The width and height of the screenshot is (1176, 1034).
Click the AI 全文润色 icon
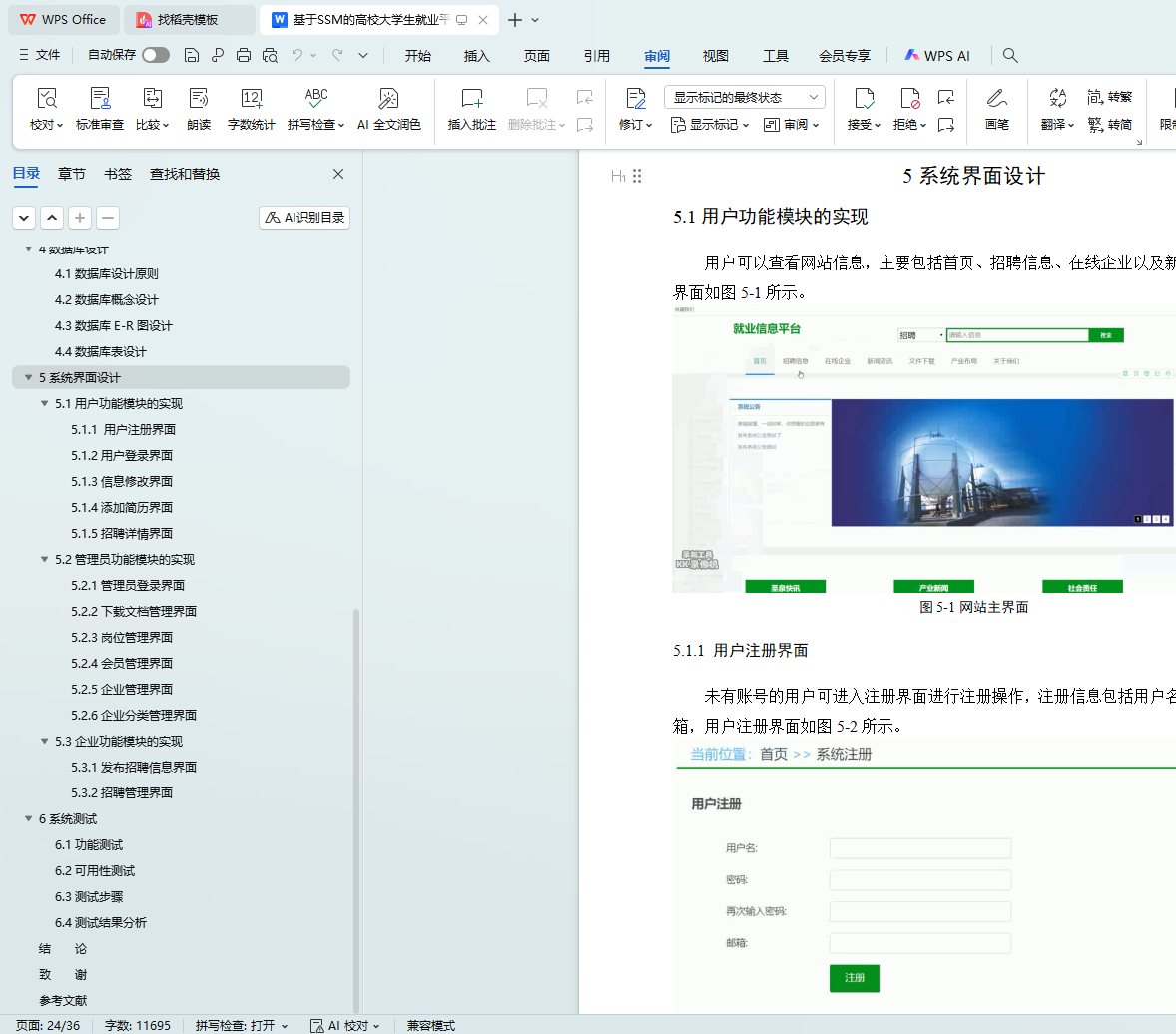pyautogui.click(x=388, y=99)
